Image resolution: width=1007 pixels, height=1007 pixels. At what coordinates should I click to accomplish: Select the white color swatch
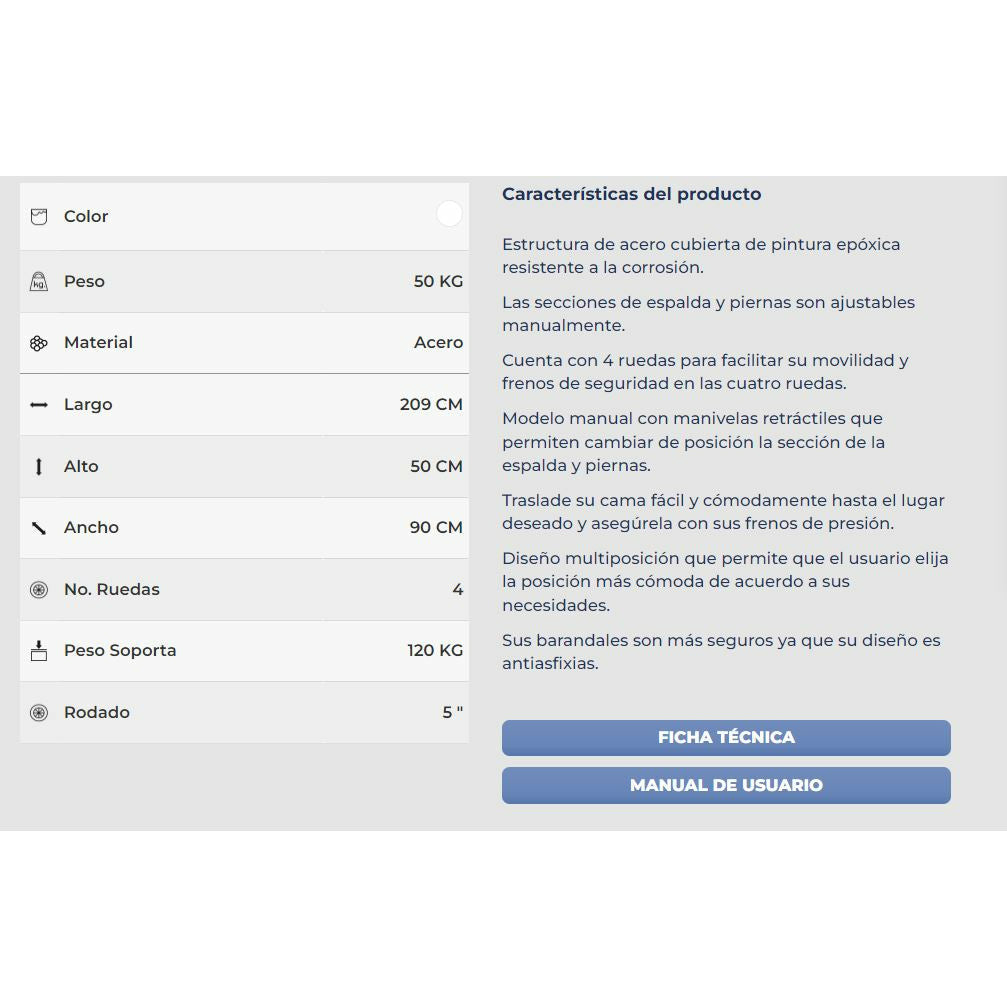[x=449, y=213]
